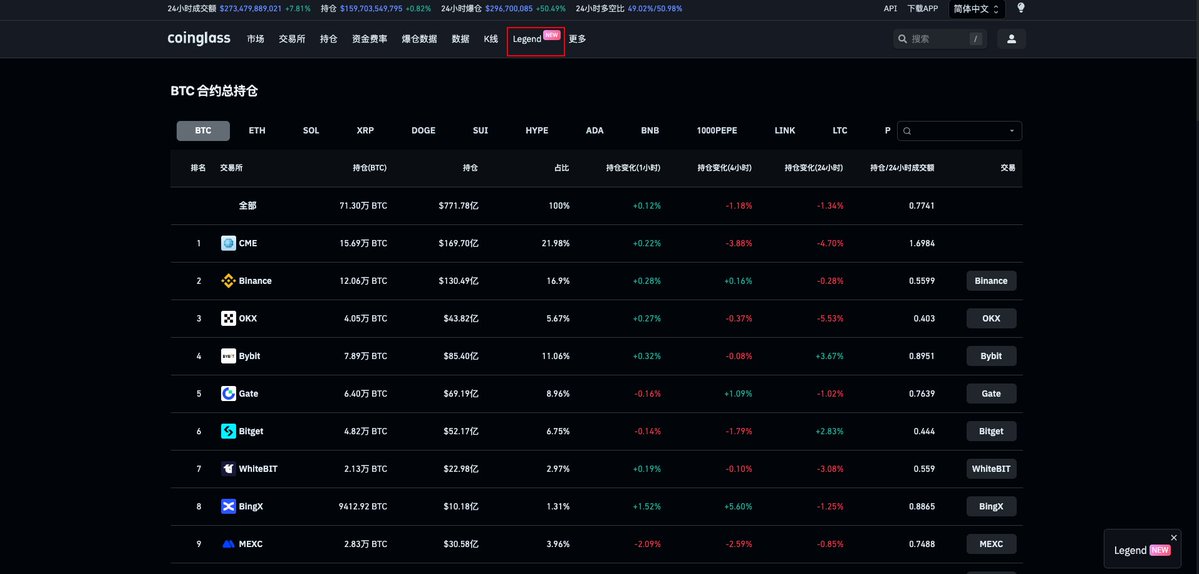Click the WhiteBIT exchange logo

[229, 469]
